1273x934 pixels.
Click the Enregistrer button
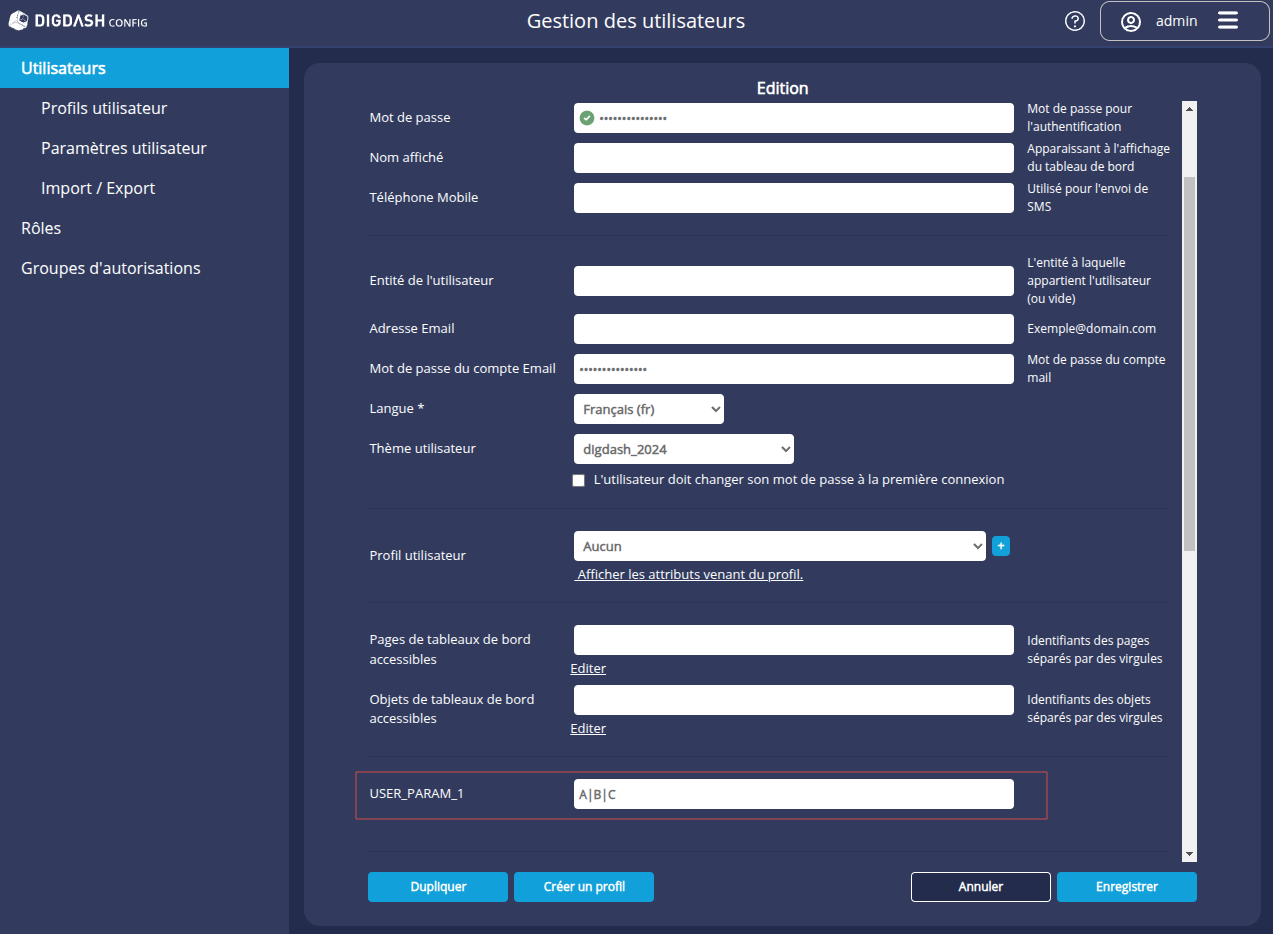pyautogui.click(x=1126, y=887)
